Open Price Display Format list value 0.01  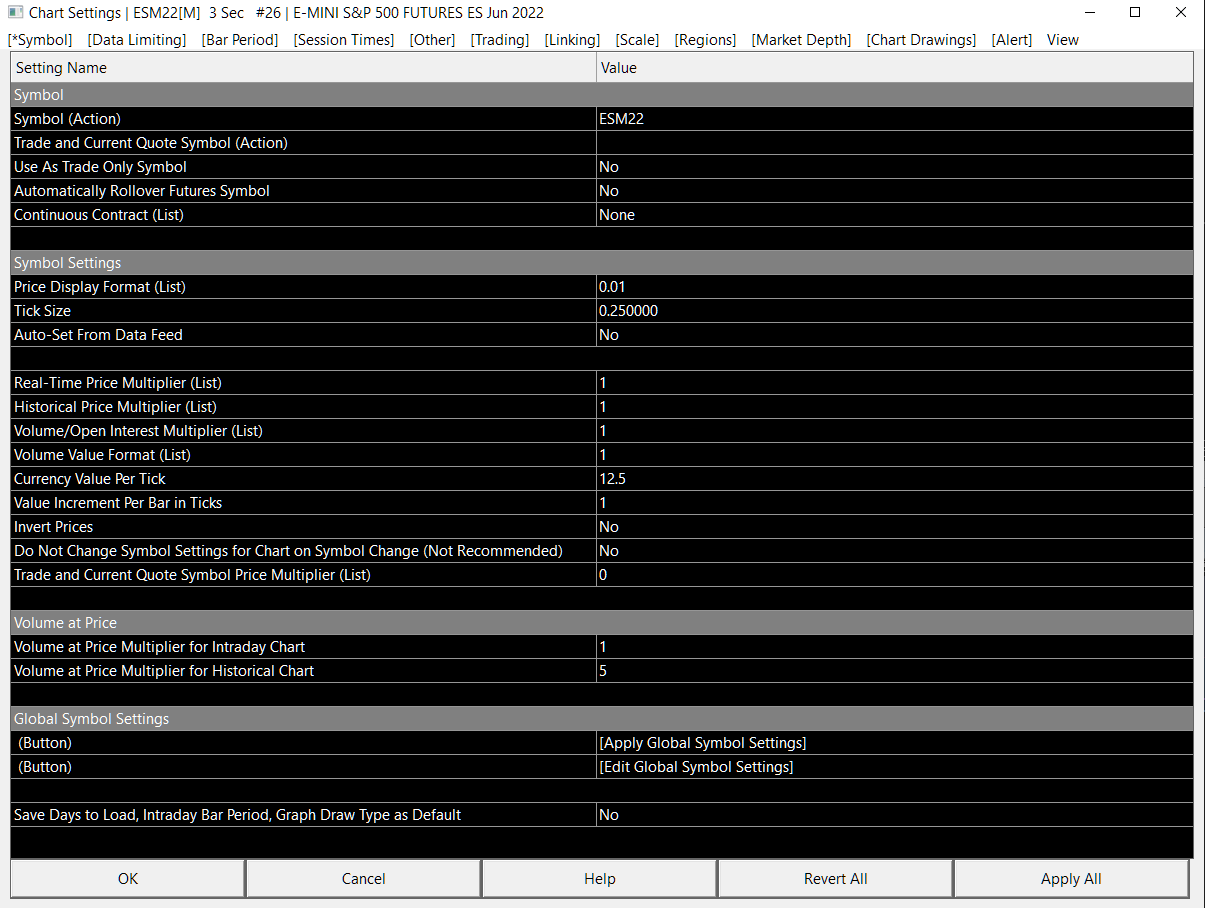894,287
